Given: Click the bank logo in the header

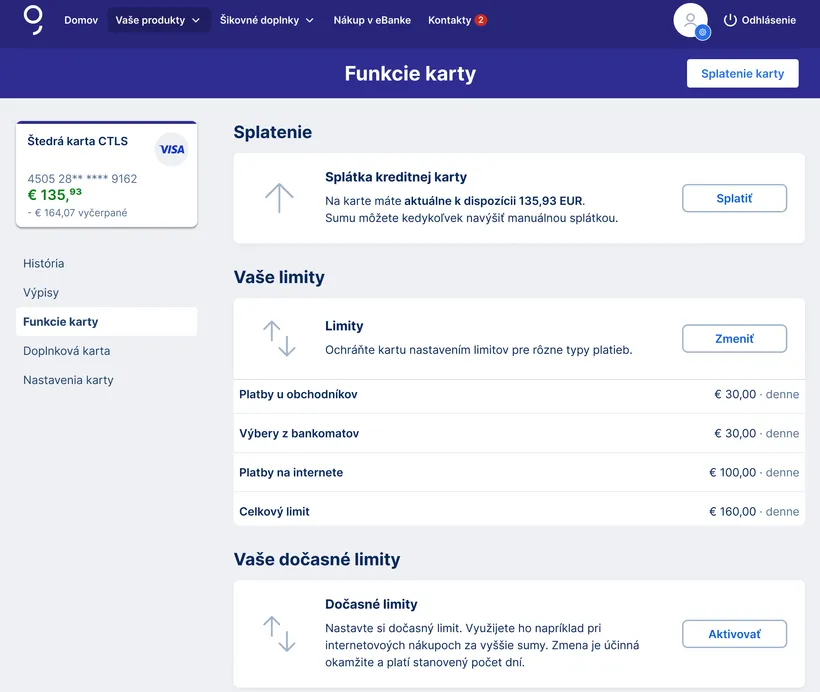Looking at the screenshot, I should click(x=33, y=20).
